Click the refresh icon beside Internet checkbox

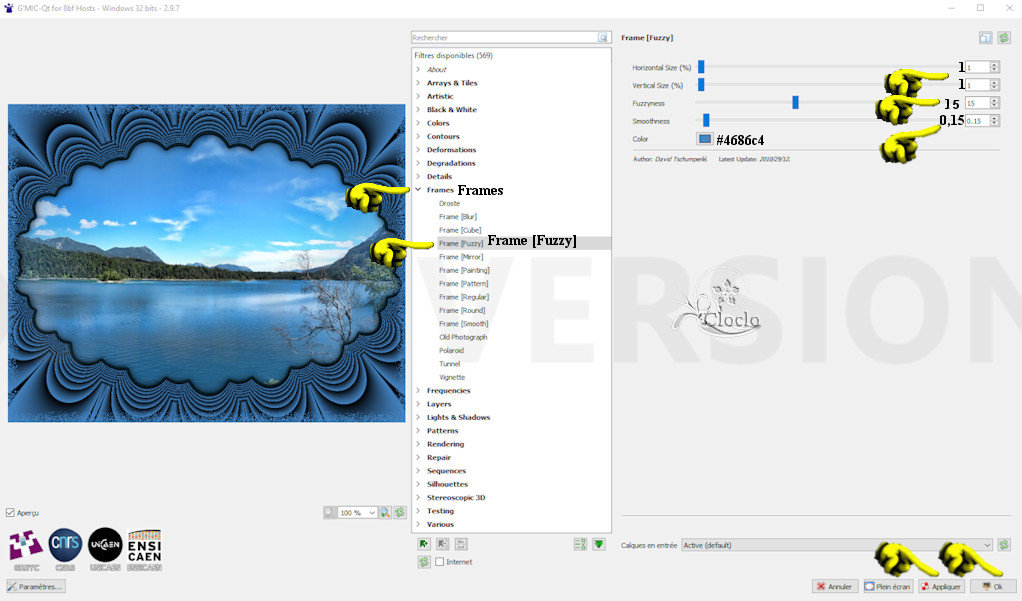point(425,562)
